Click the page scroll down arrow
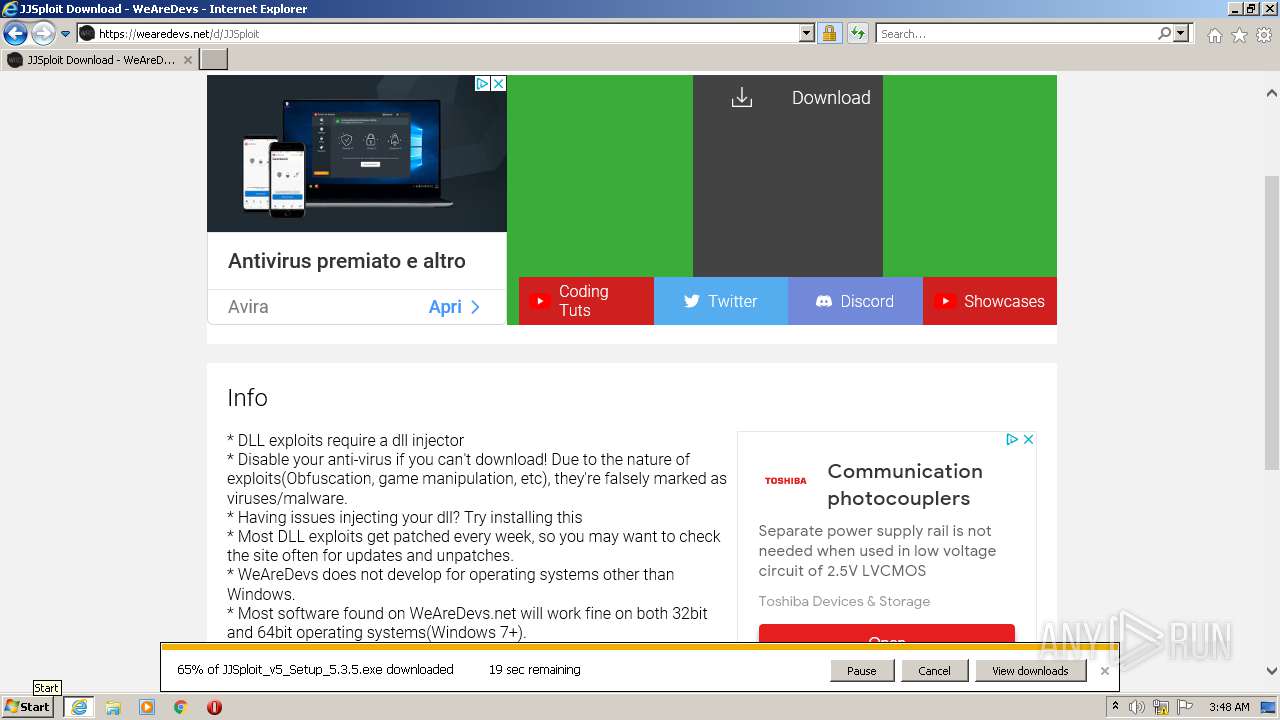The image size is (1280, 720). coord(1271,671)
